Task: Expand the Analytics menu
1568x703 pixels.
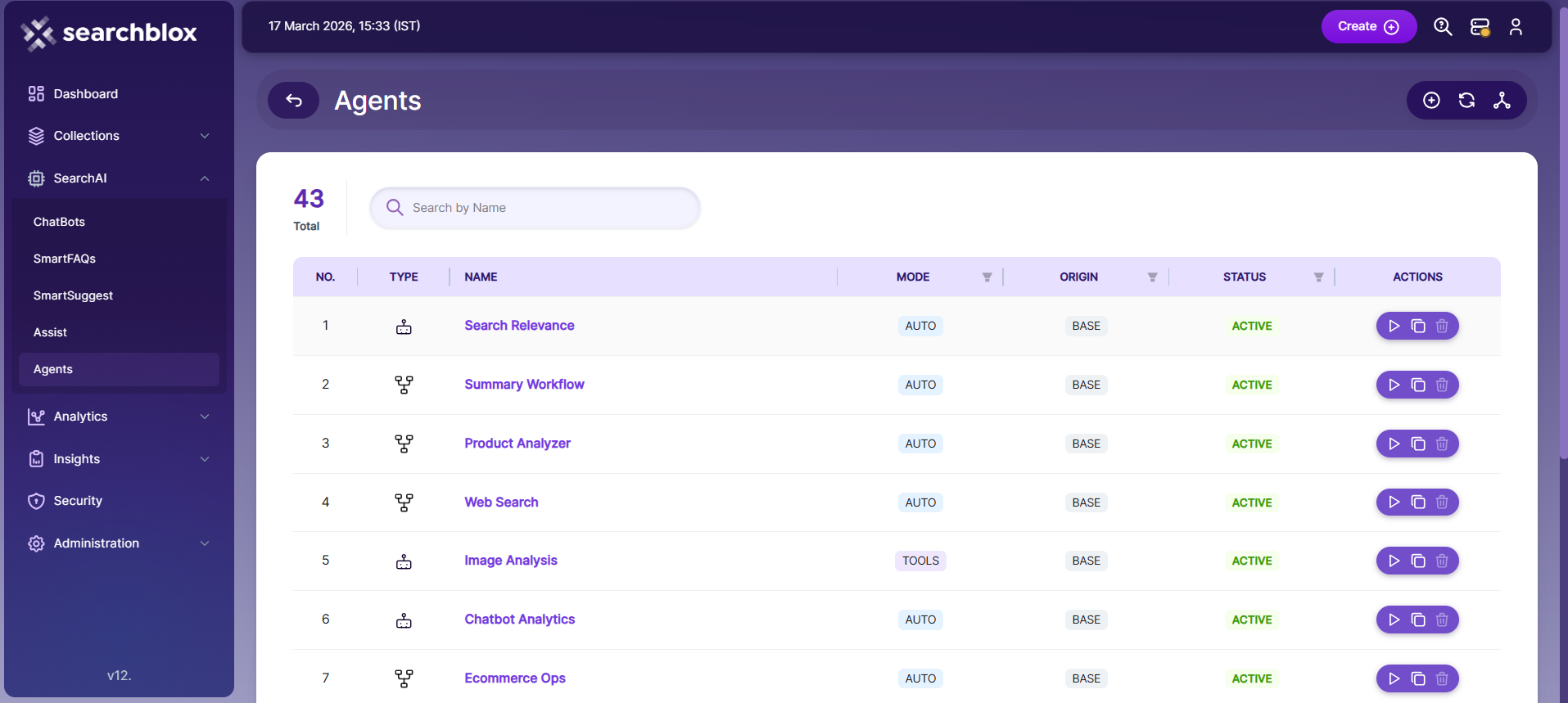Action: 119,417
